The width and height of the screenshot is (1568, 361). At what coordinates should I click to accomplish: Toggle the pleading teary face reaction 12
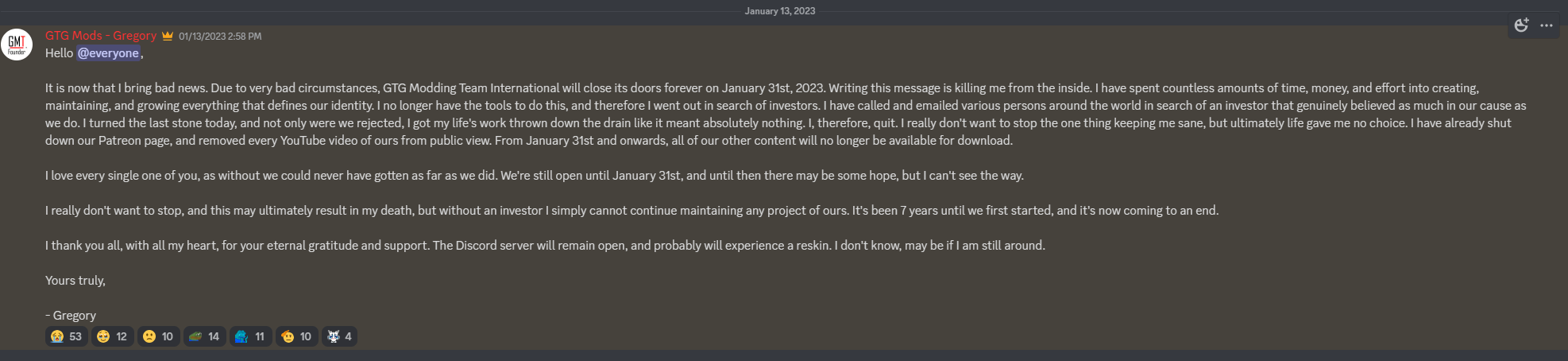[x=112, y=336]
